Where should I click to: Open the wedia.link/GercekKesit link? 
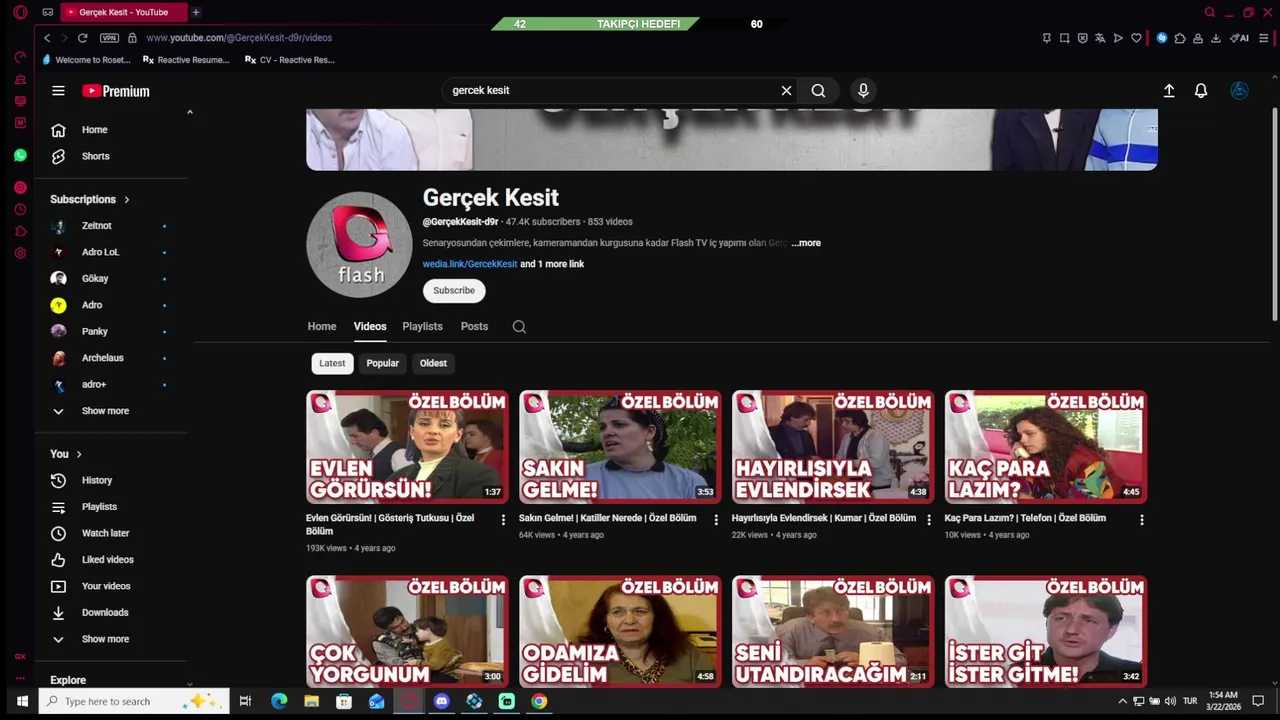point(470,264)
